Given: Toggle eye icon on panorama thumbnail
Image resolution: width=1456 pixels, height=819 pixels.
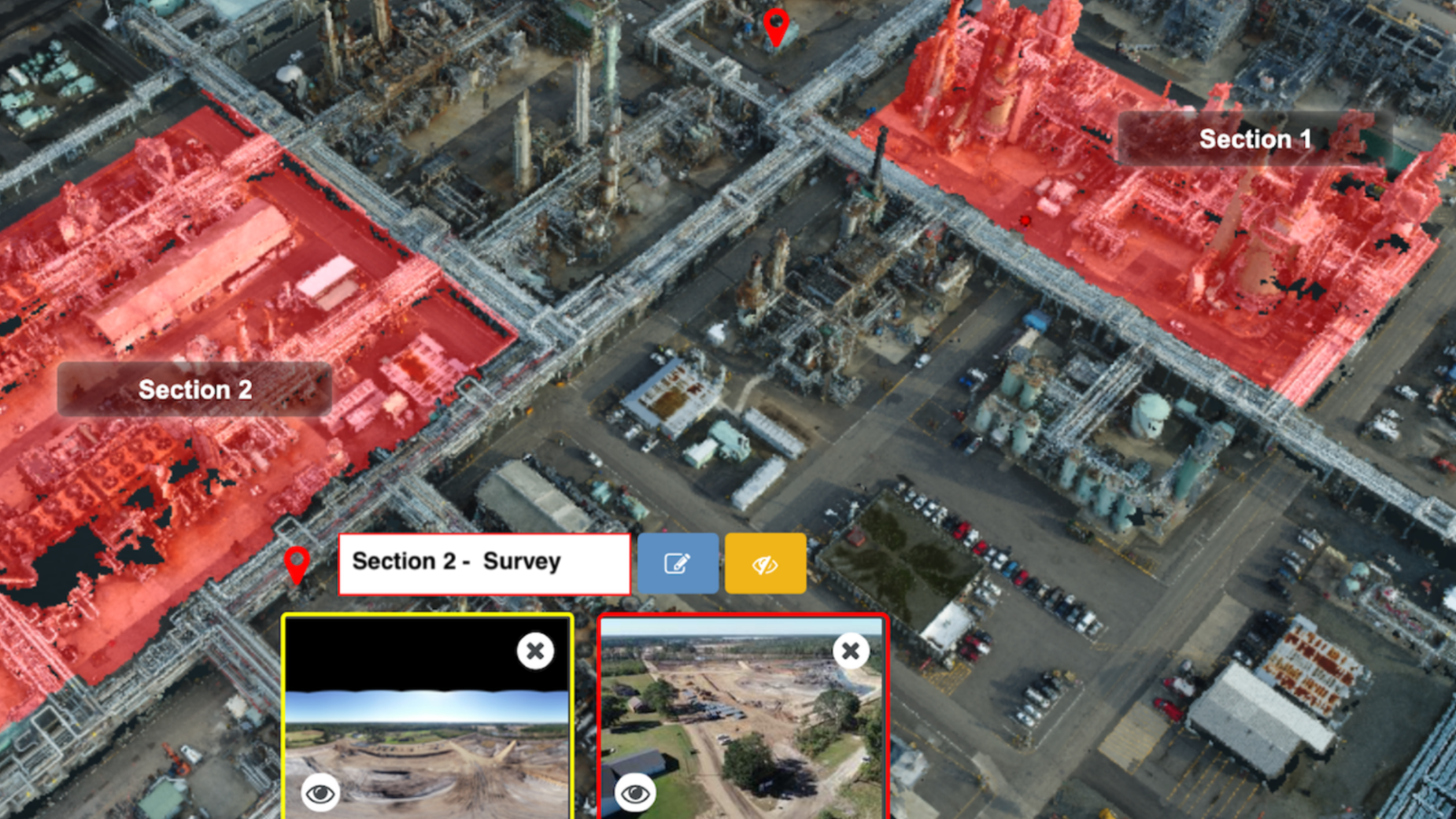Looking at the screenshot, I should 320,793.
